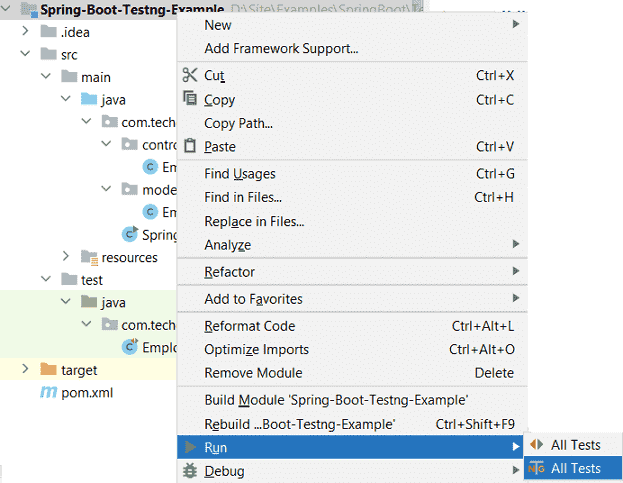Open the Refactor submenu

[x=352, y=272]
